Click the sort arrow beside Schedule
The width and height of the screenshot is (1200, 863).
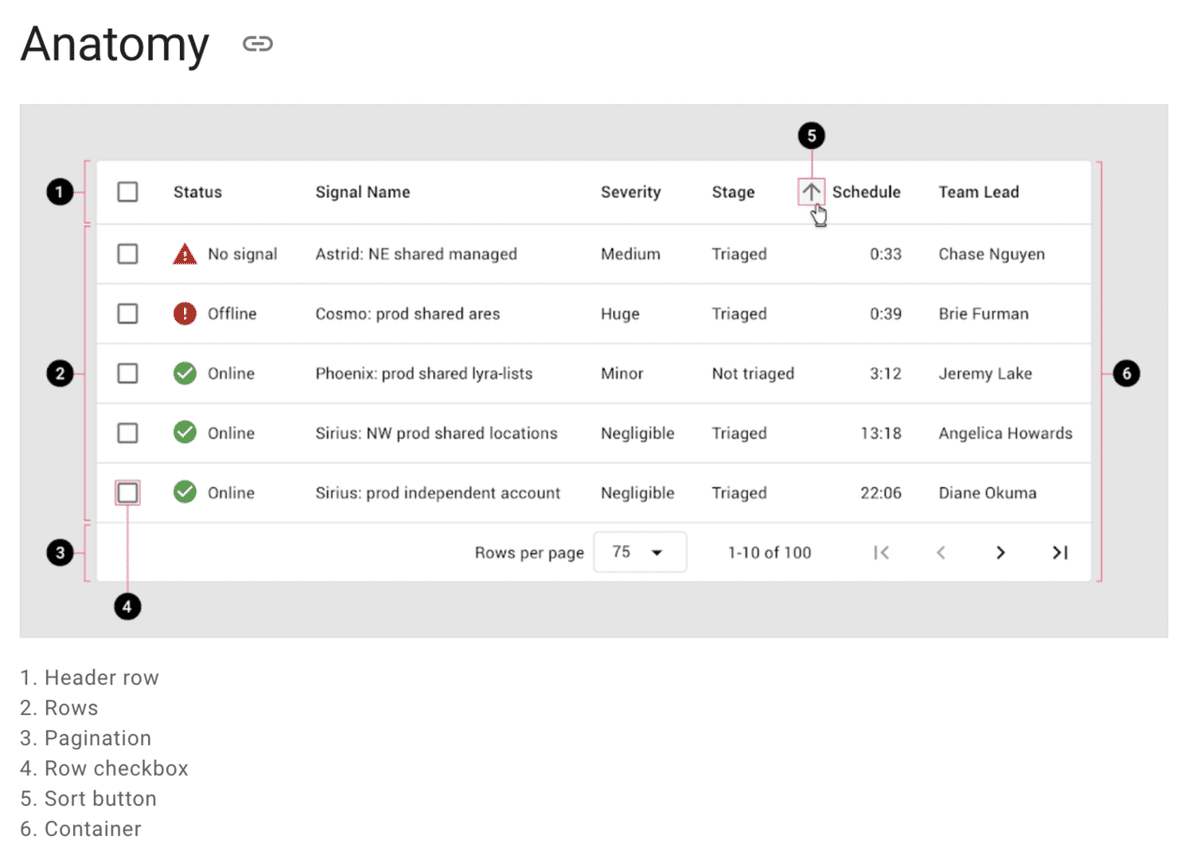(x=811, y=191)
